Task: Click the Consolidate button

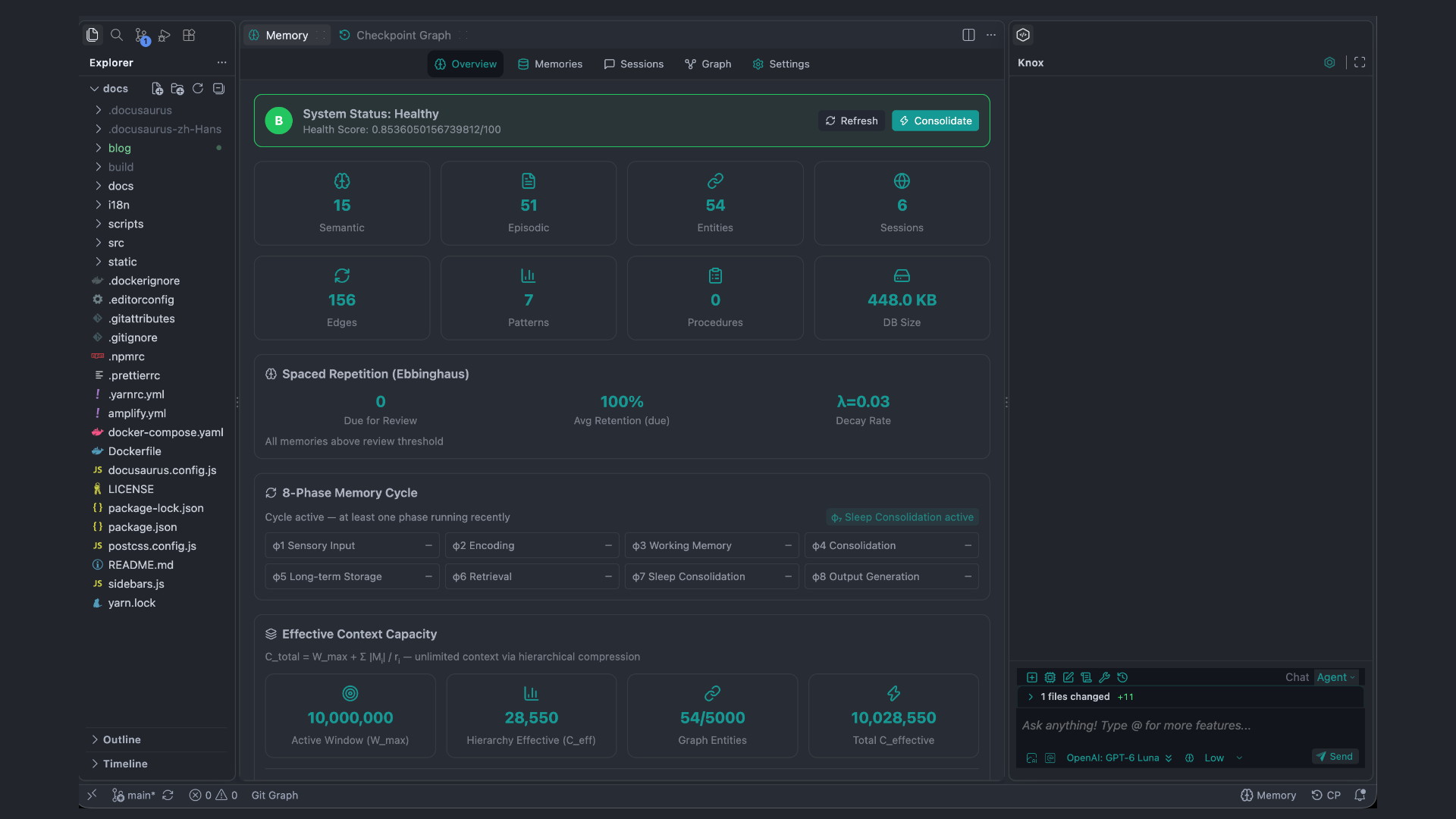Action: [x=935, y=121]
